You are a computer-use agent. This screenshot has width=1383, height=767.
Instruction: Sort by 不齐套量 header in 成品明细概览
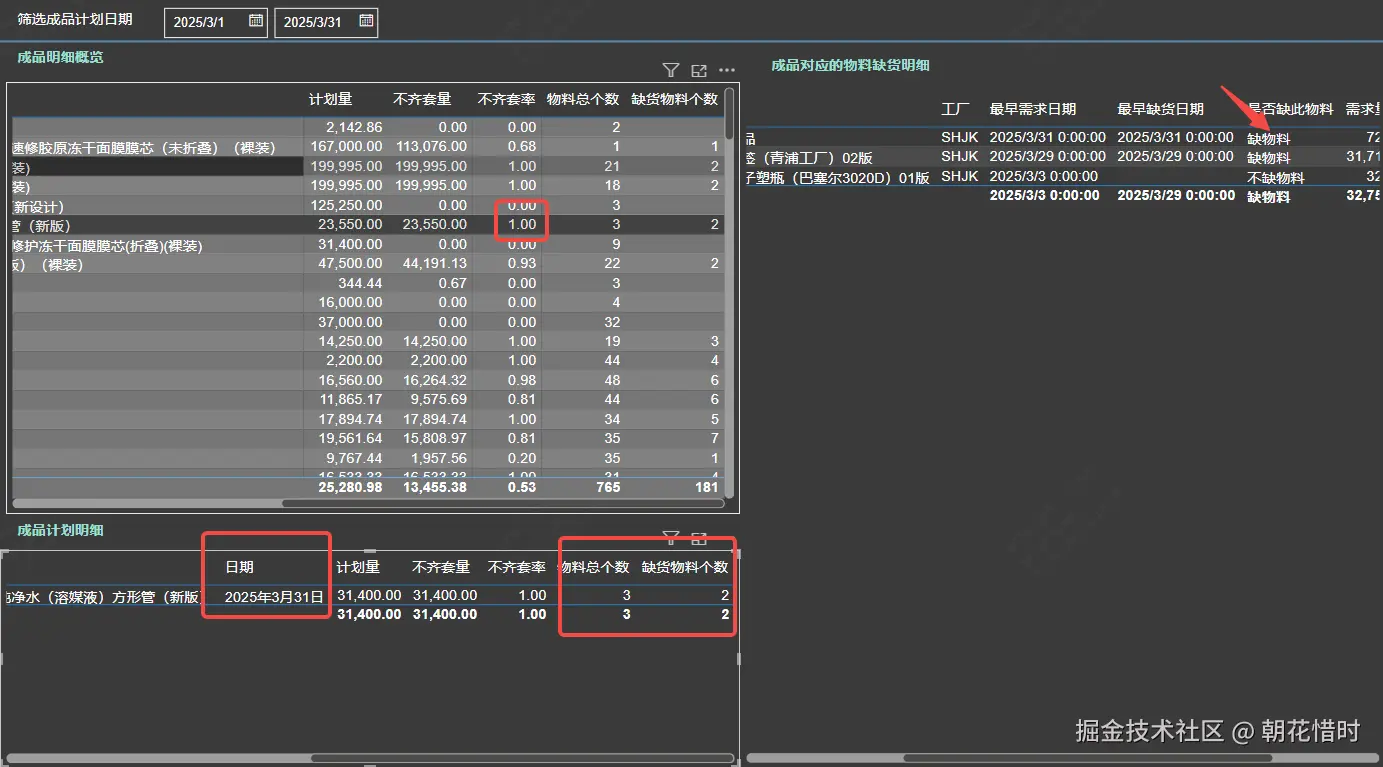click(x=422, y=99)
